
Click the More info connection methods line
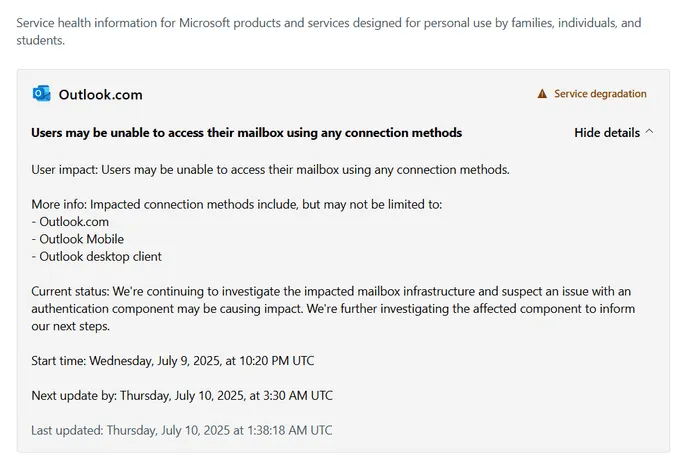click(236, 204)
